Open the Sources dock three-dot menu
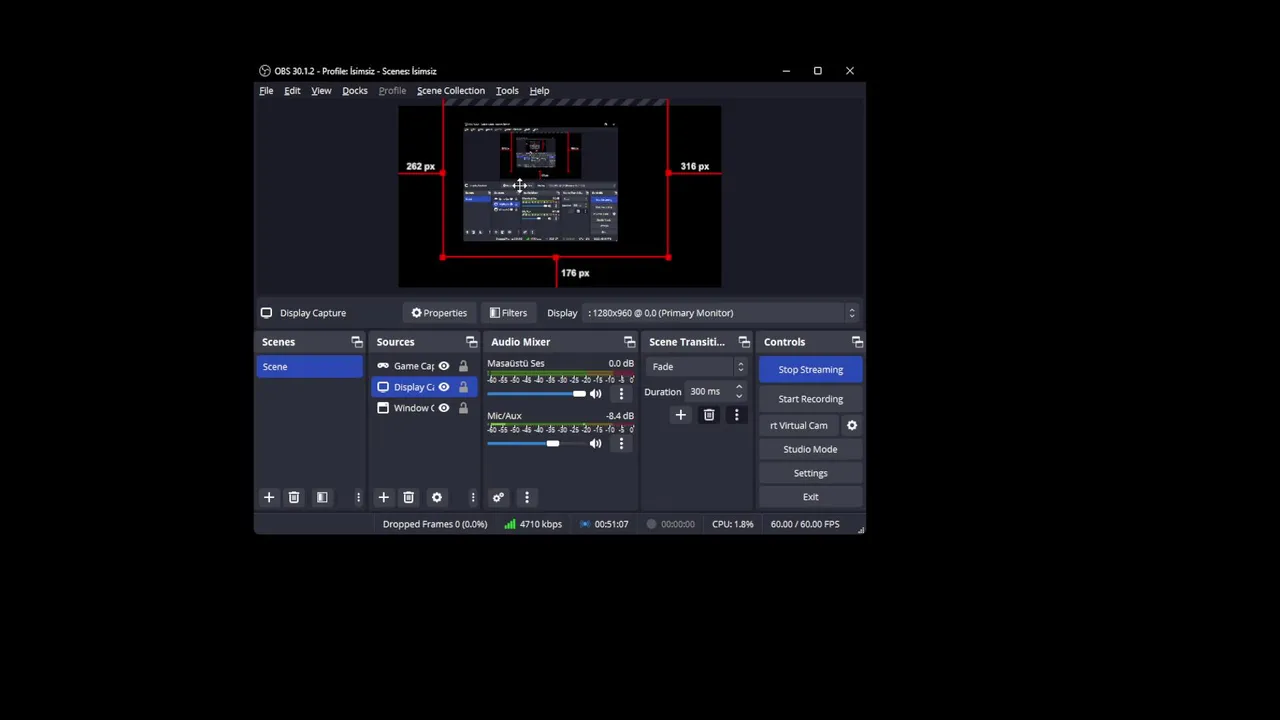 (x=473, y=497)
